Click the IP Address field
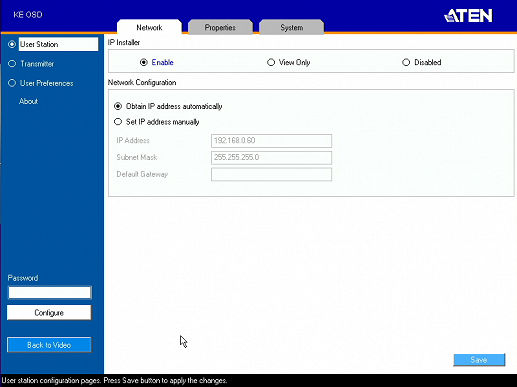Image resolution: width=517 pixels, height=387 pixels. tap(271, 141)
